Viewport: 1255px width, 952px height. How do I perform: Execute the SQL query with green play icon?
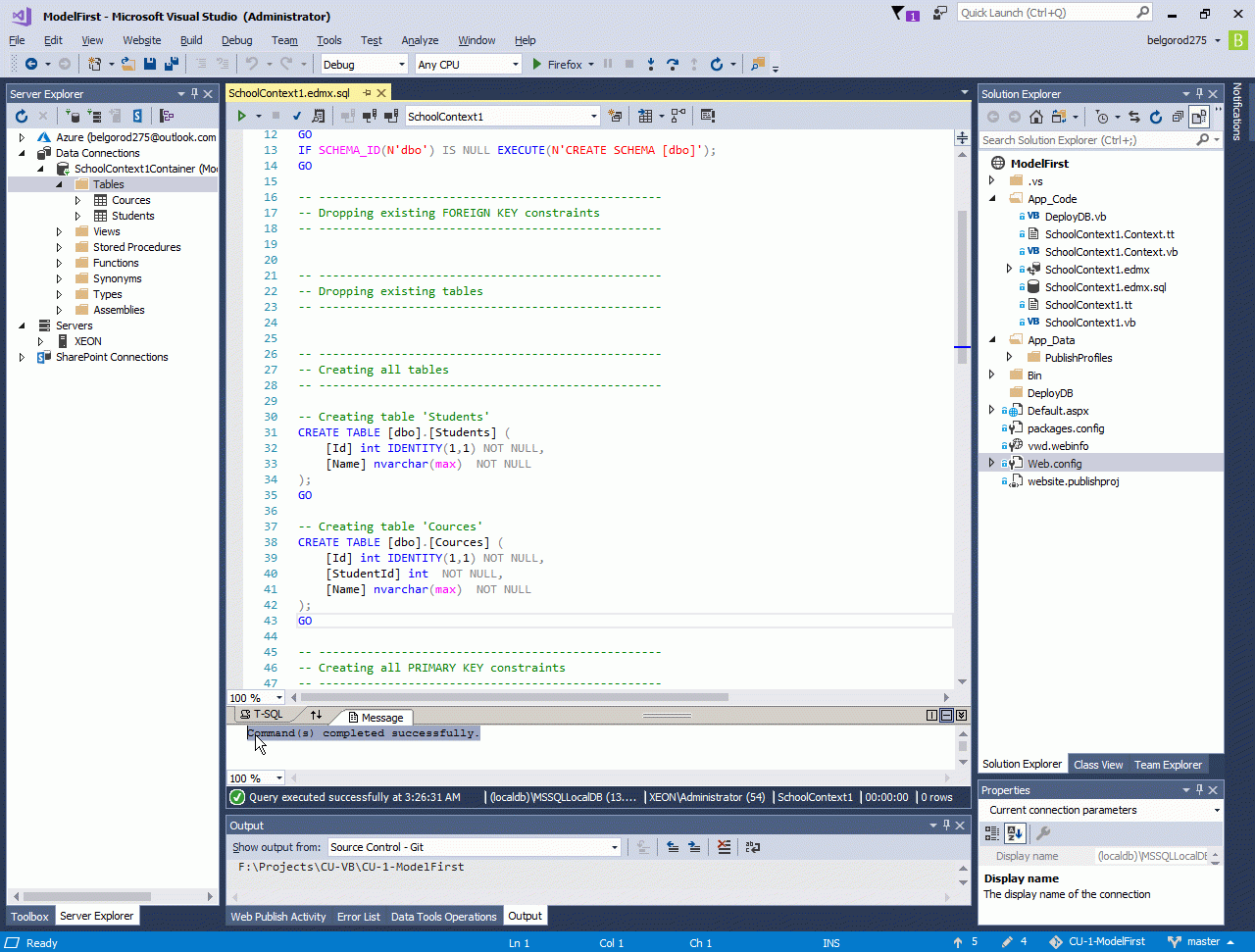coord(241,116)
